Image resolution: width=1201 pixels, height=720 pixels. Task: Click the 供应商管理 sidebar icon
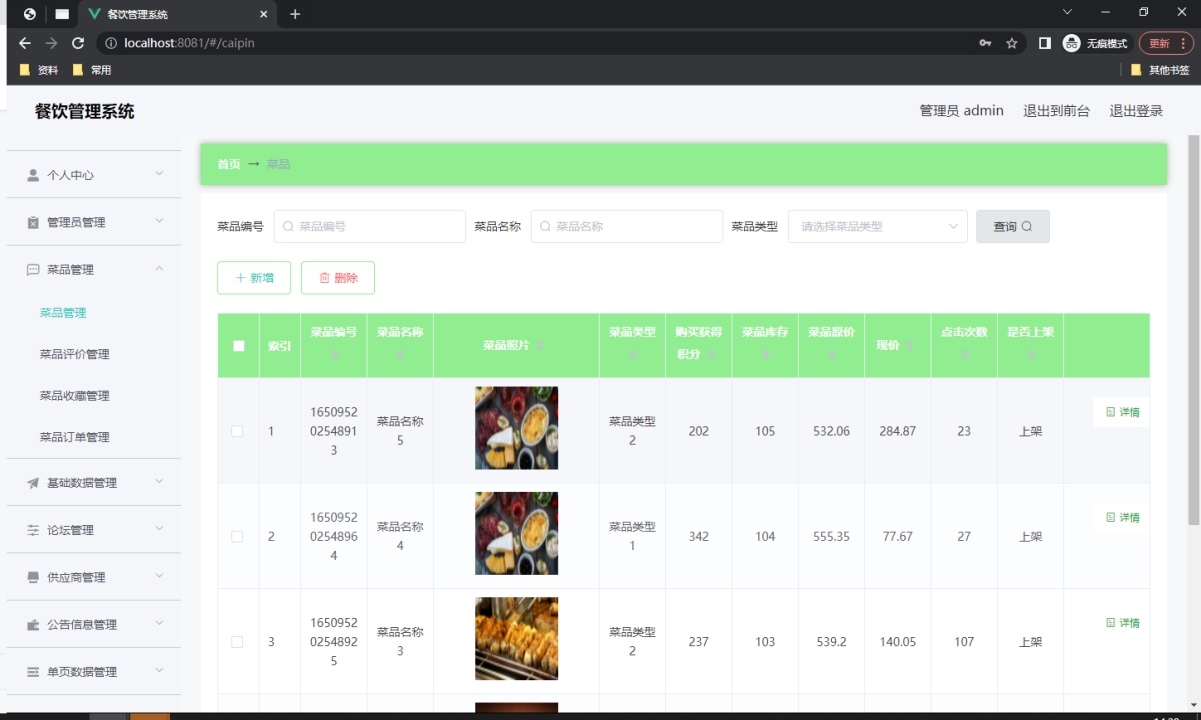click(33, 577)
